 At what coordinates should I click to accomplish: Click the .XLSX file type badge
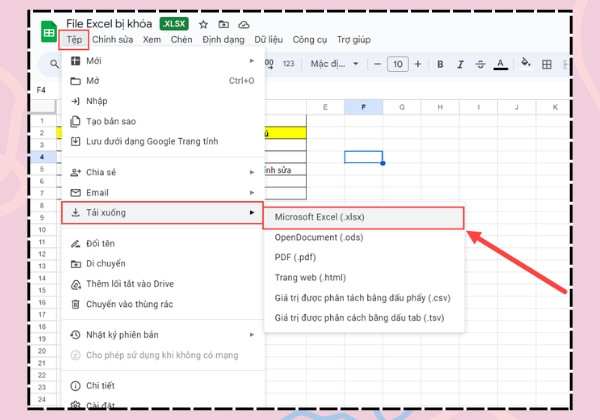(174, 24)
